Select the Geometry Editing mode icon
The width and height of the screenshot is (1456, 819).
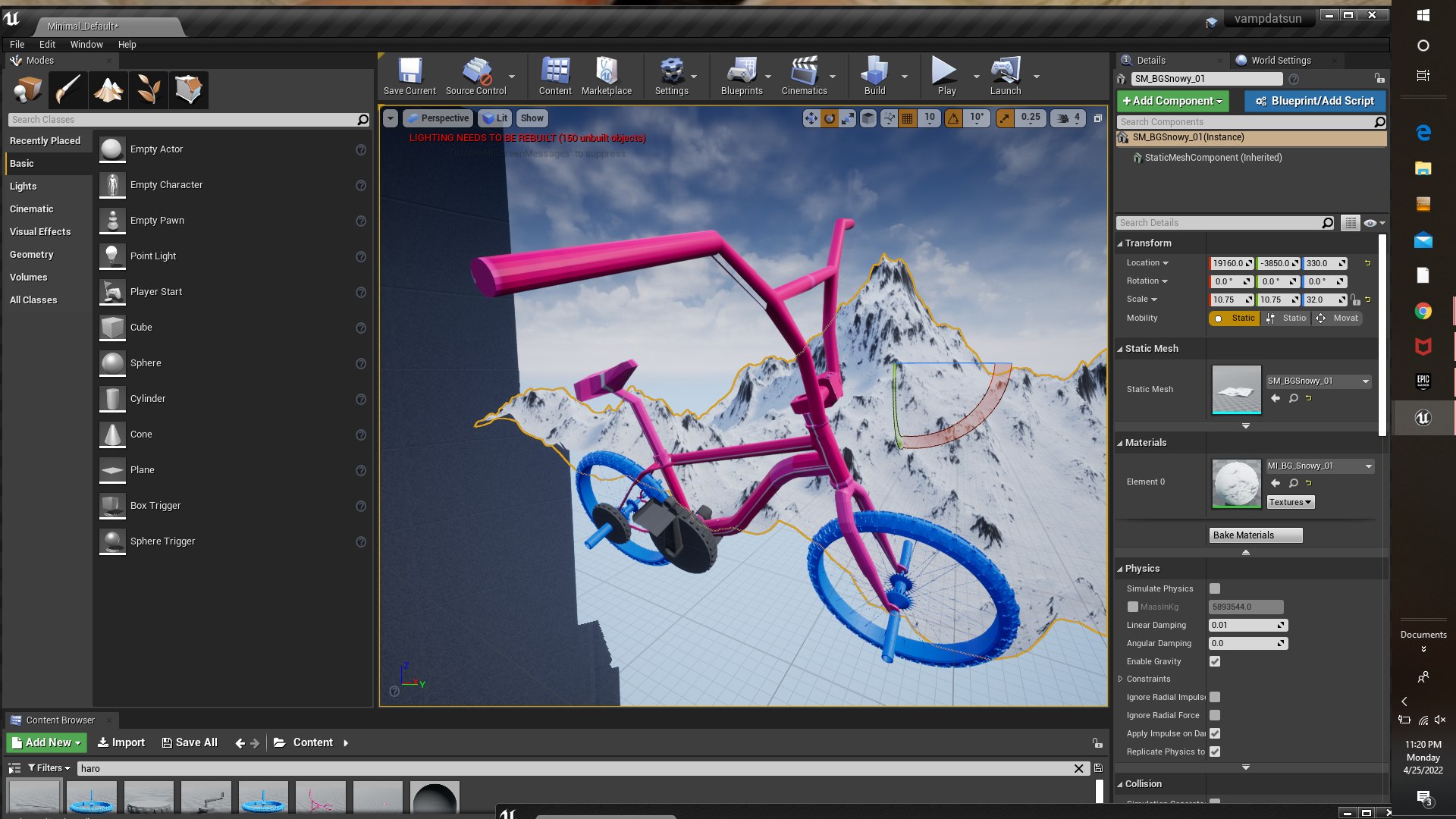pyautogui.click(x=188, y=89)
